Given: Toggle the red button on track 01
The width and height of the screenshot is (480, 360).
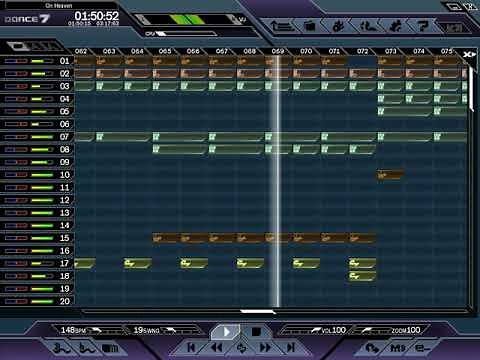Looking at the screenshot, I should coord(22,61).
